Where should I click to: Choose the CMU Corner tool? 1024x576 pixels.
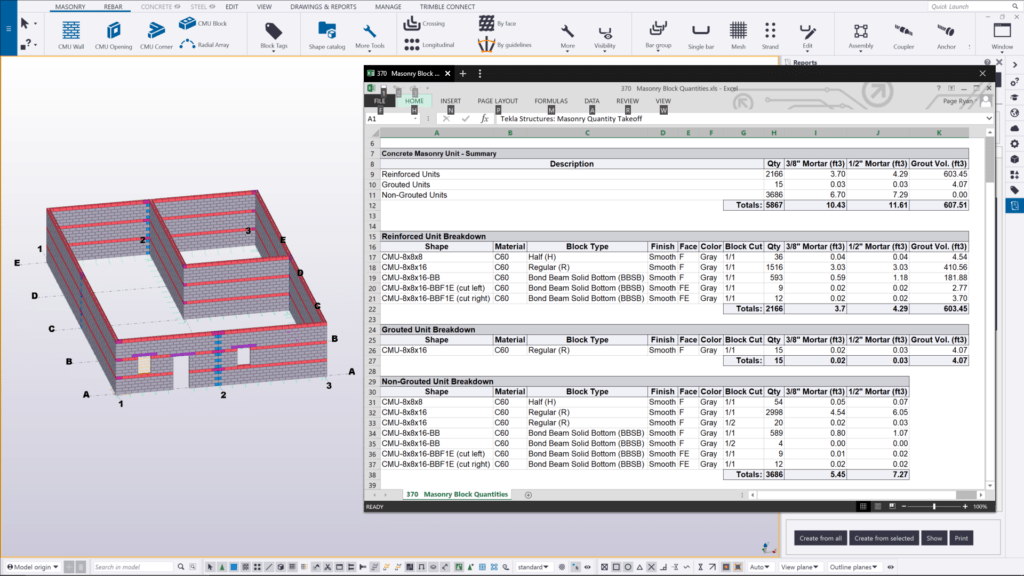pos(156,34)
